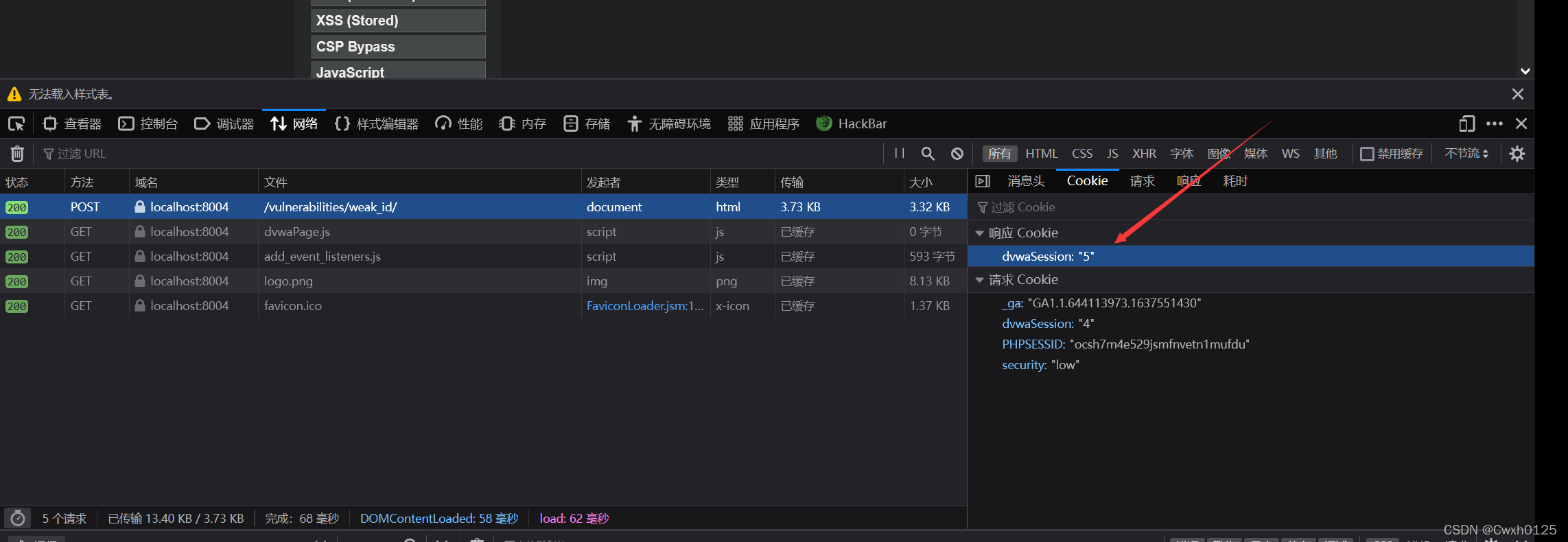Screen dimensions: 1568x542
Task: Filter requests by JS
Action: click(1112, 154)
